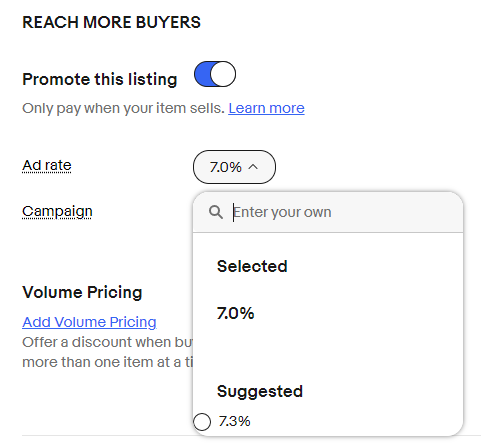
Task: Click the Selected section header
Action: click(x=252, y=266)
